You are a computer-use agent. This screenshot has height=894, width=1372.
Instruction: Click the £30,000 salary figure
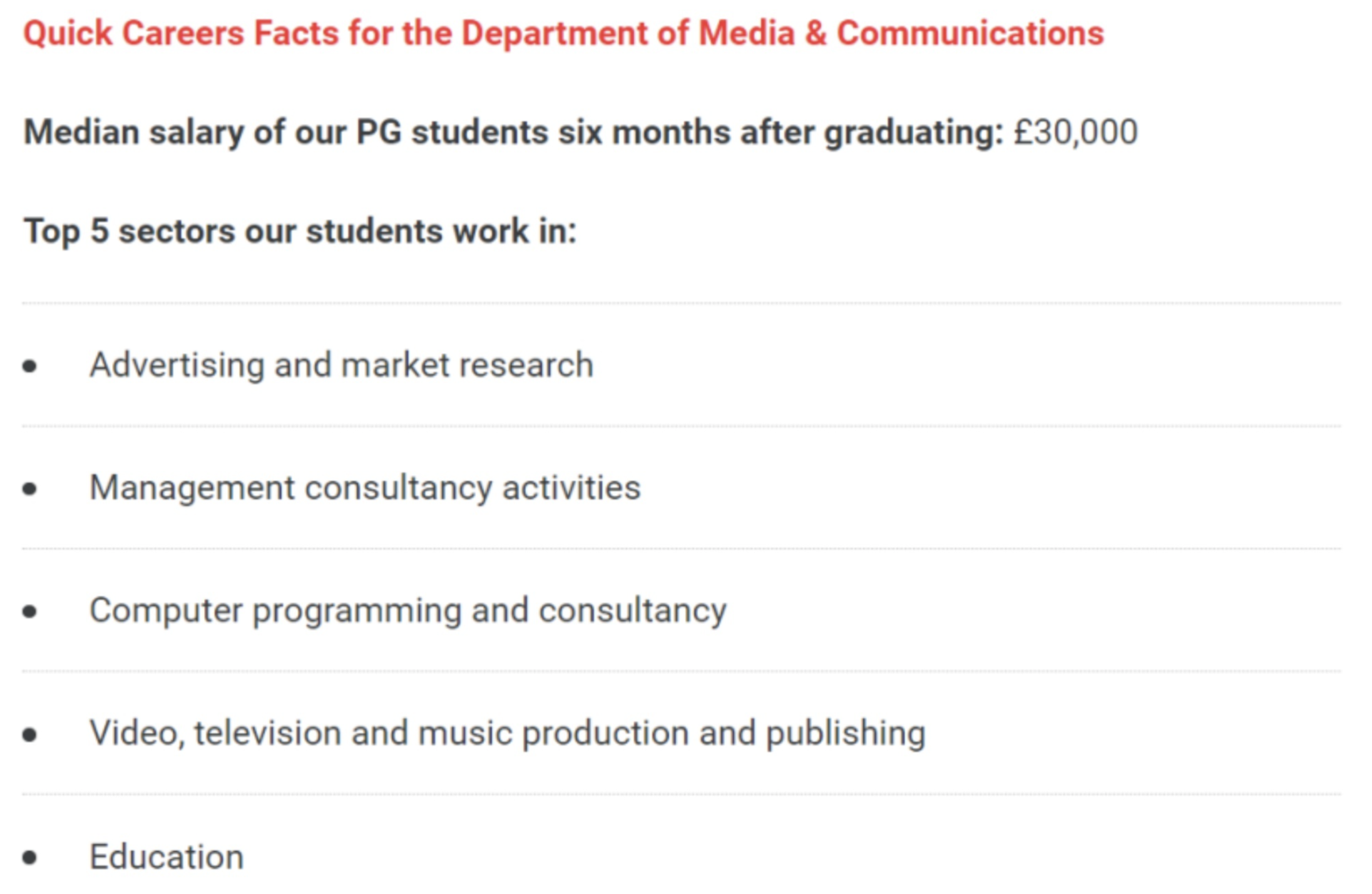pyautogui.click(x=1075, y=132)
